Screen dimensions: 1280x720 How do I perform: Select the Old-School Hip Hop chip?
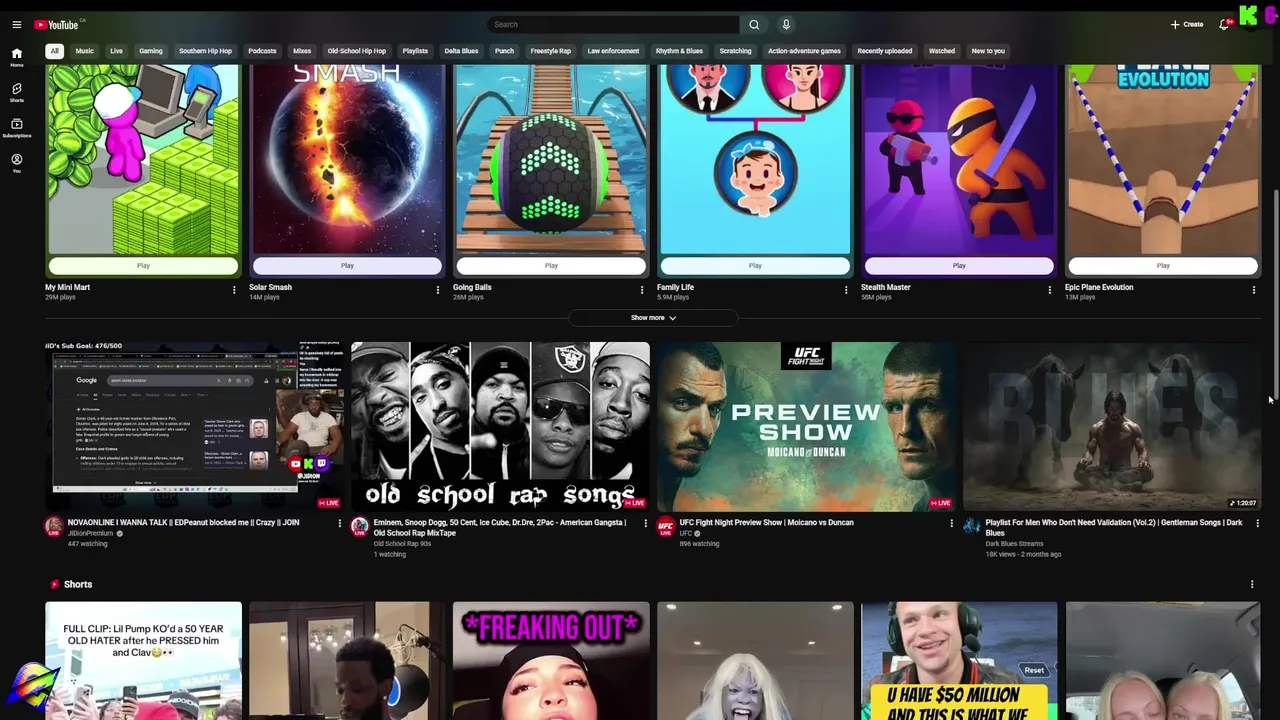tap(357, 51)
